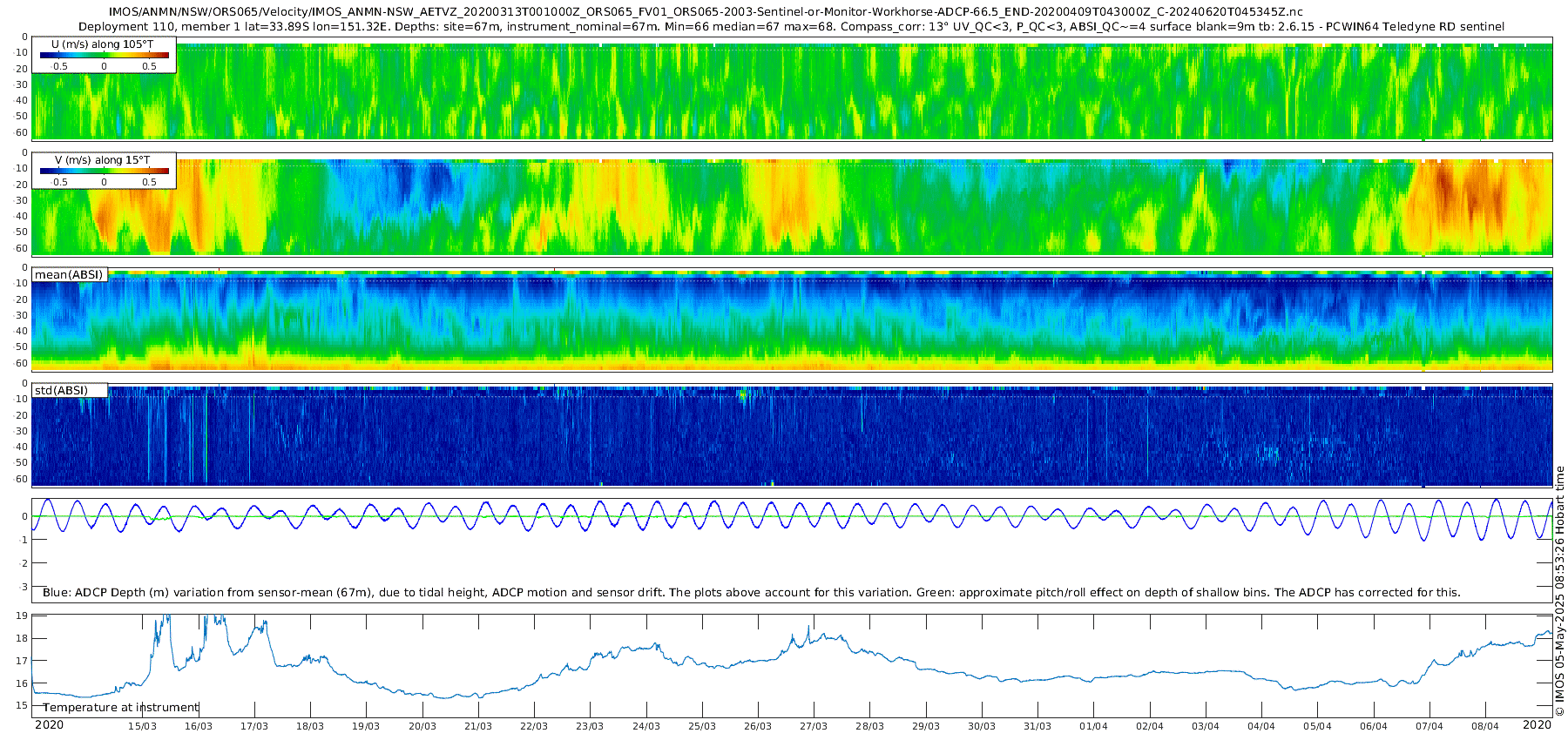
Task: Click the mean(ABSI) panel label
Action: (x=69, y=274)
